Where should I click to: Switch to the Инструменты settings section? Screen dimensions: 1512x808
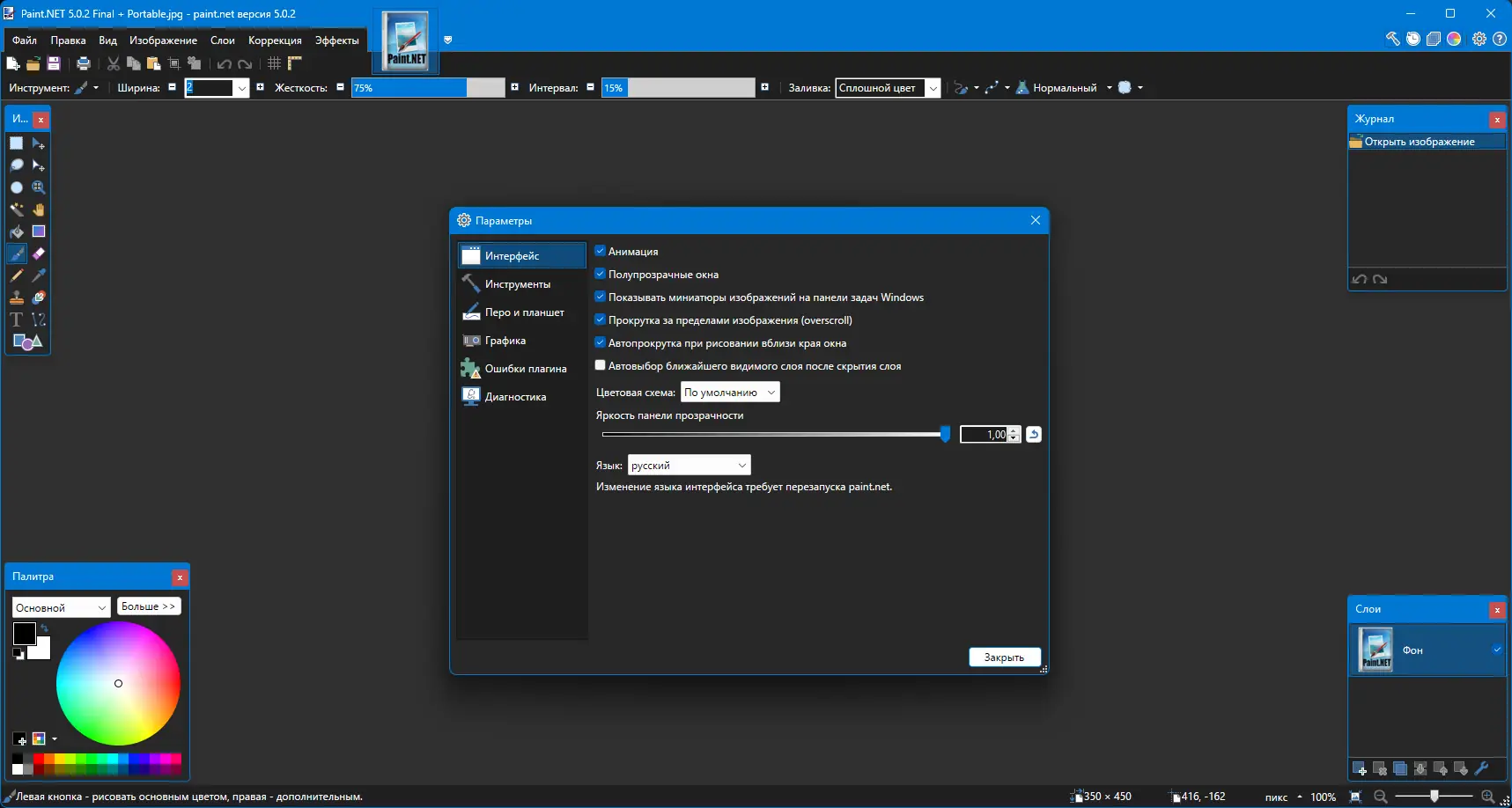click(521, 284)
